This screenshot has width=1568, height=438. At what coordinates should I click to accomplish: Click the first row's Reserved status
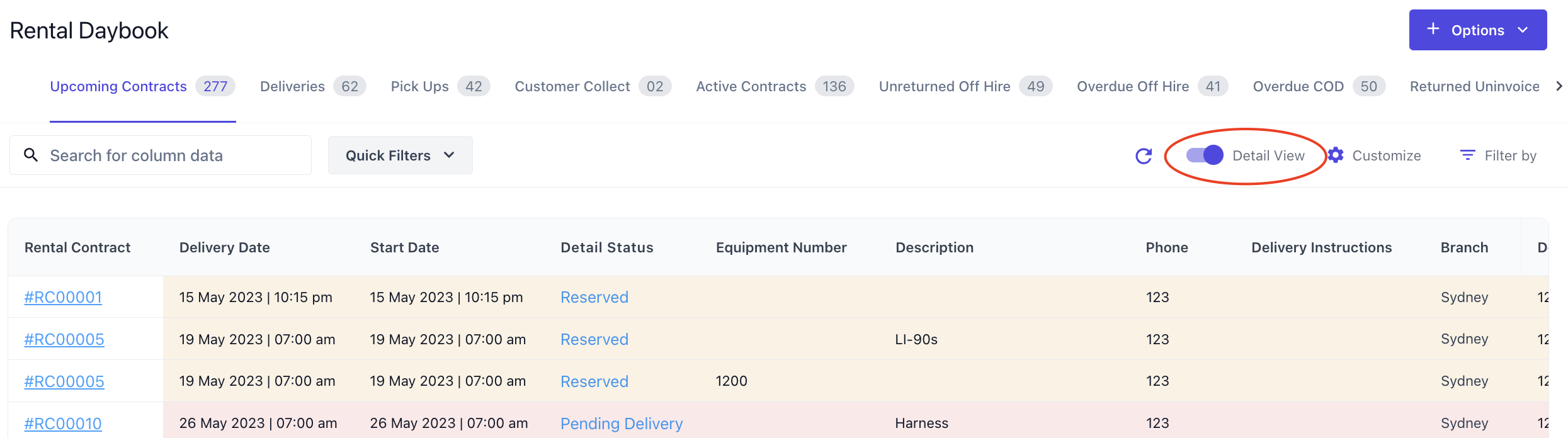[594, 298]
